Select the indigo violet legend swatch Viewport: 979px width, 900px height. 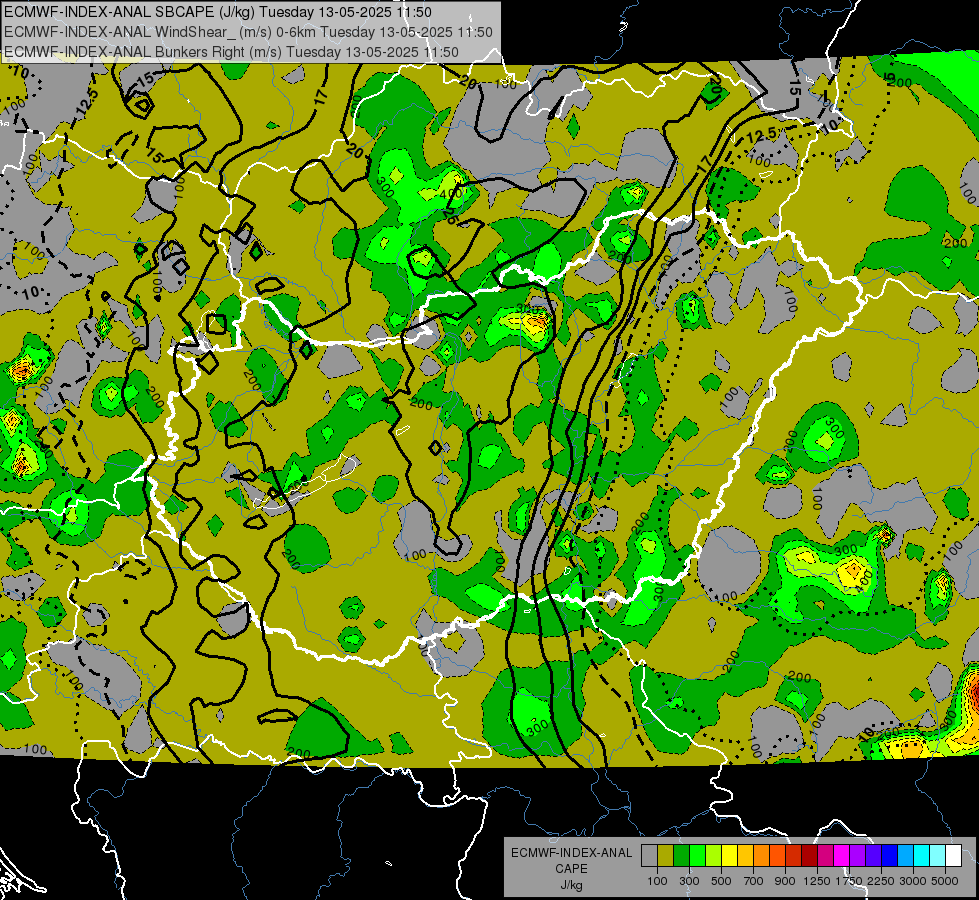(x=873, y=856)
